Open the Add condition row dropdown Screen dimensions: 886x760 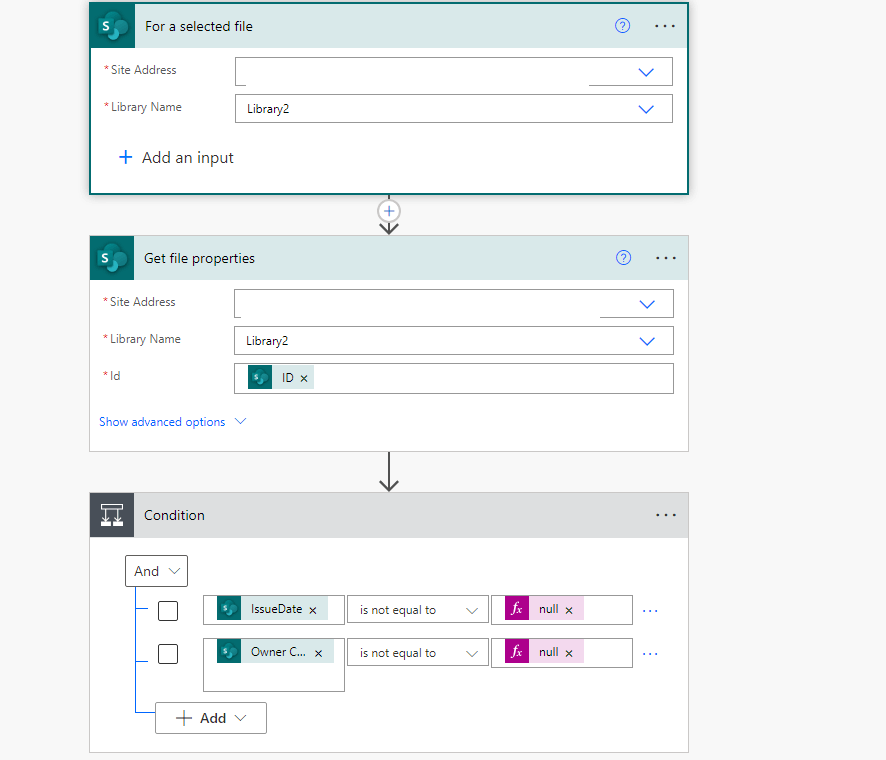click(211, 718)
